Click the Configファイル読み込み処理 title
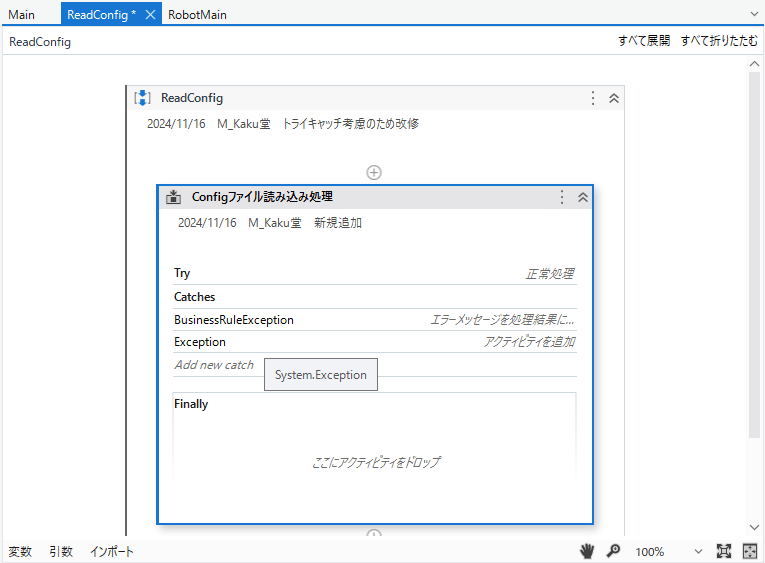This screenshot has width=765, height=563. coord(262,197)
